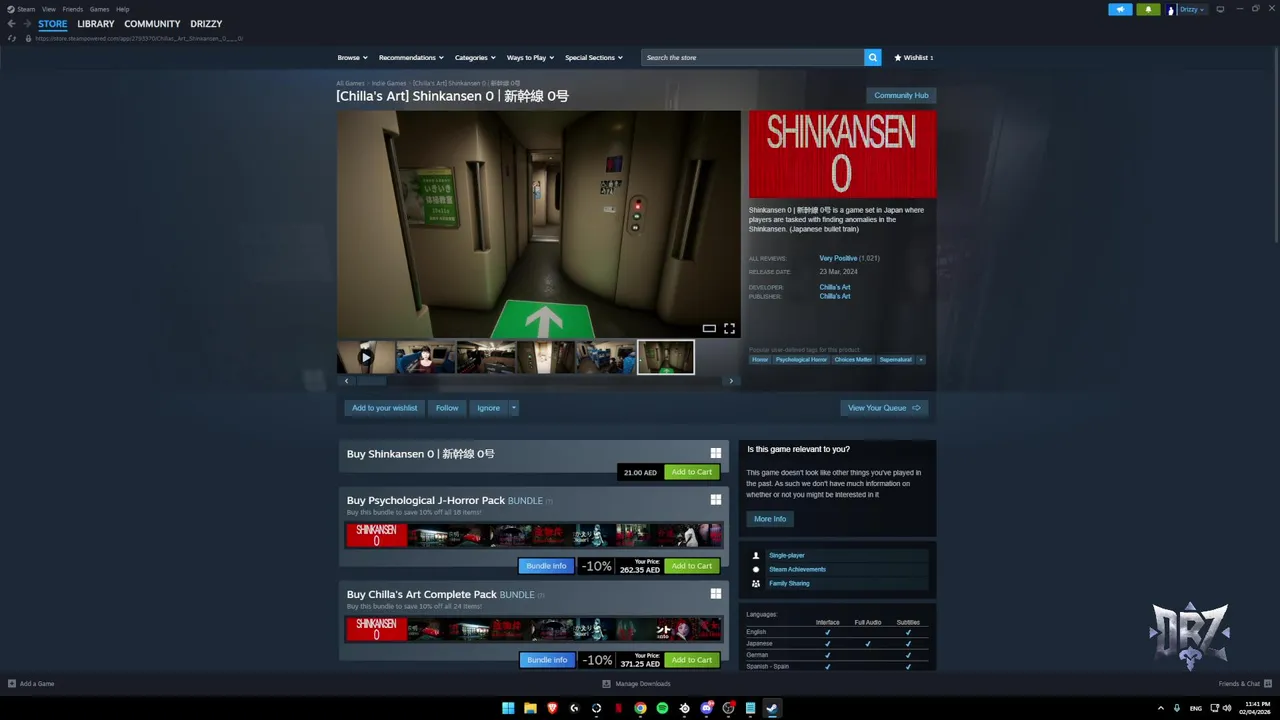The width and height of the screenshot is (1280, 720).
Task: Click the blue announcements megaphone icon
Action: point(1120,9)
